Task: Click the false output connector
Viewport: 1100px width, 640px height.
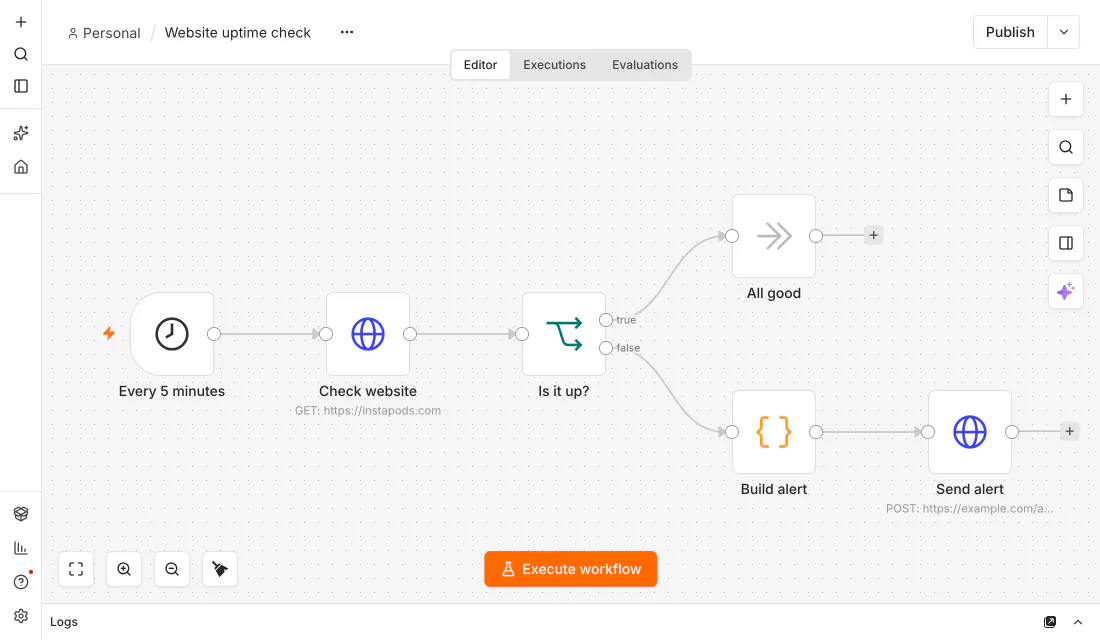Action: [x=606, y=348]
